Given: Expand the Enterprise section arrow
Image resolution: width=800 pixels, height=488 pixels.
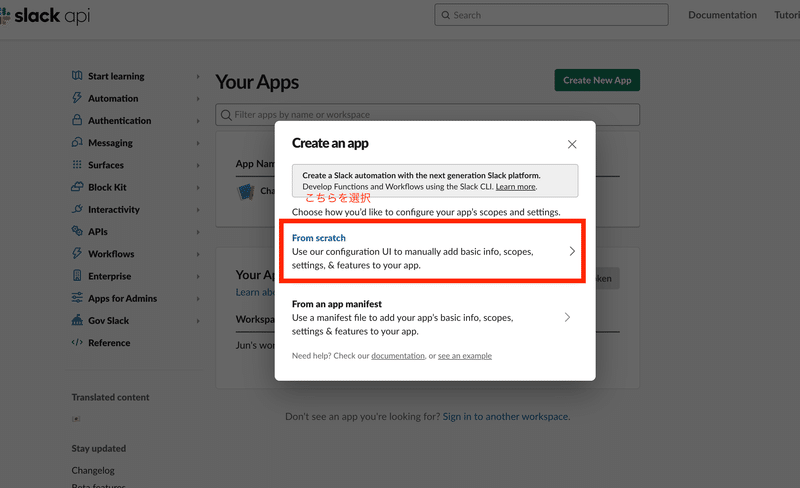Looking at the screenshot, I should (x=198, y=276).
